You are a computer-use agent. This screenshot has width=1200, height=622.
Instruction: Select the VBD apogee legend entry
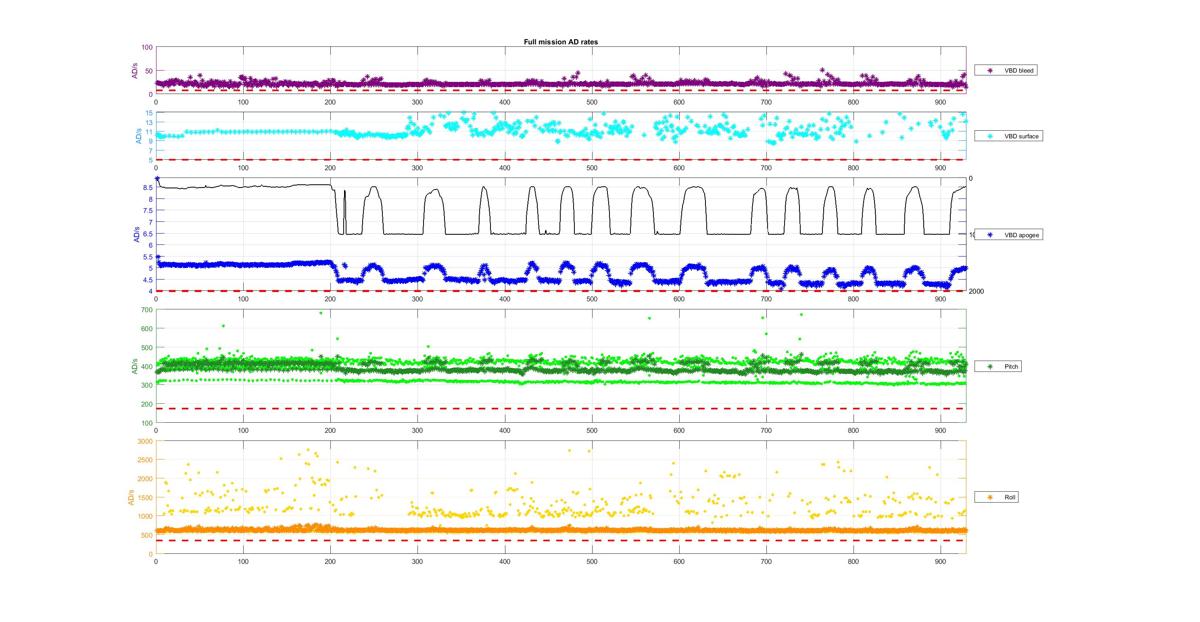click(x=1010, y=234)
